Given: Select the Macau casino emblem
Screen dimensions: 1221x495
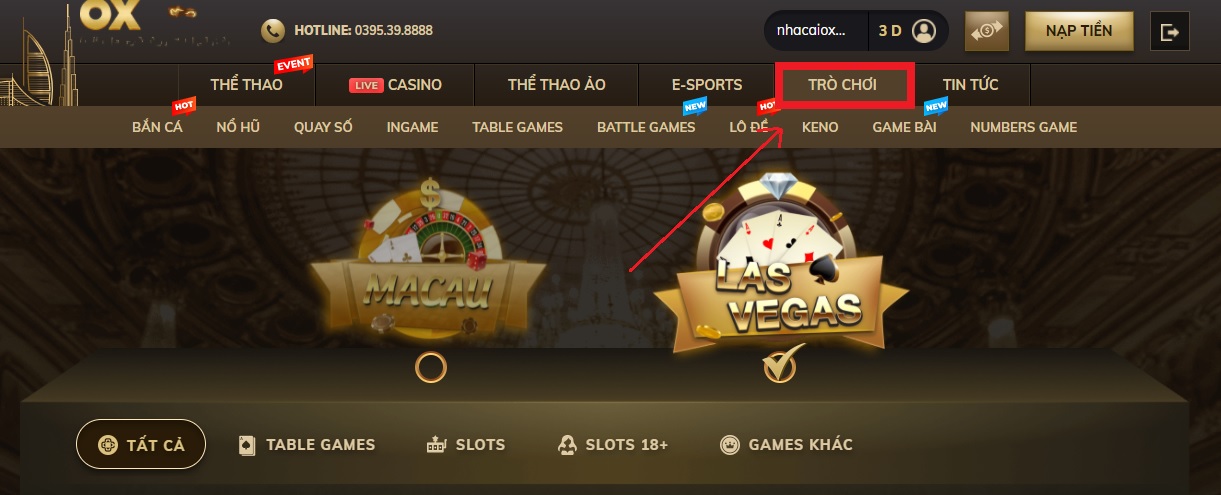Looking at the screenshot, I should (x=430, y=260).
